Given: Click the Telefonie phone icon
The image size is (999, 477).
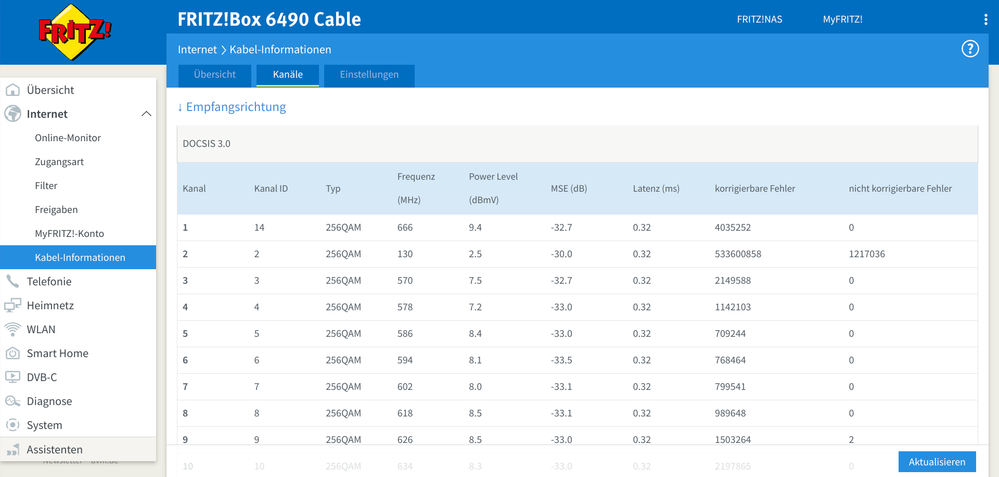Looking at the screenshot, I should (13, 281).
